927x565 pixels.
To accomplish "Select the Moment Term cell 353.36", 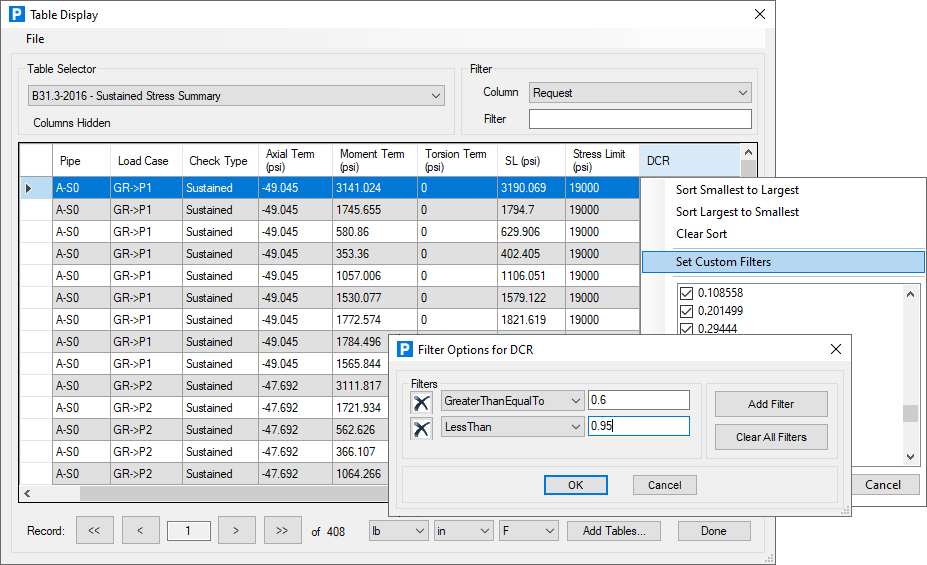I will 375,254.
